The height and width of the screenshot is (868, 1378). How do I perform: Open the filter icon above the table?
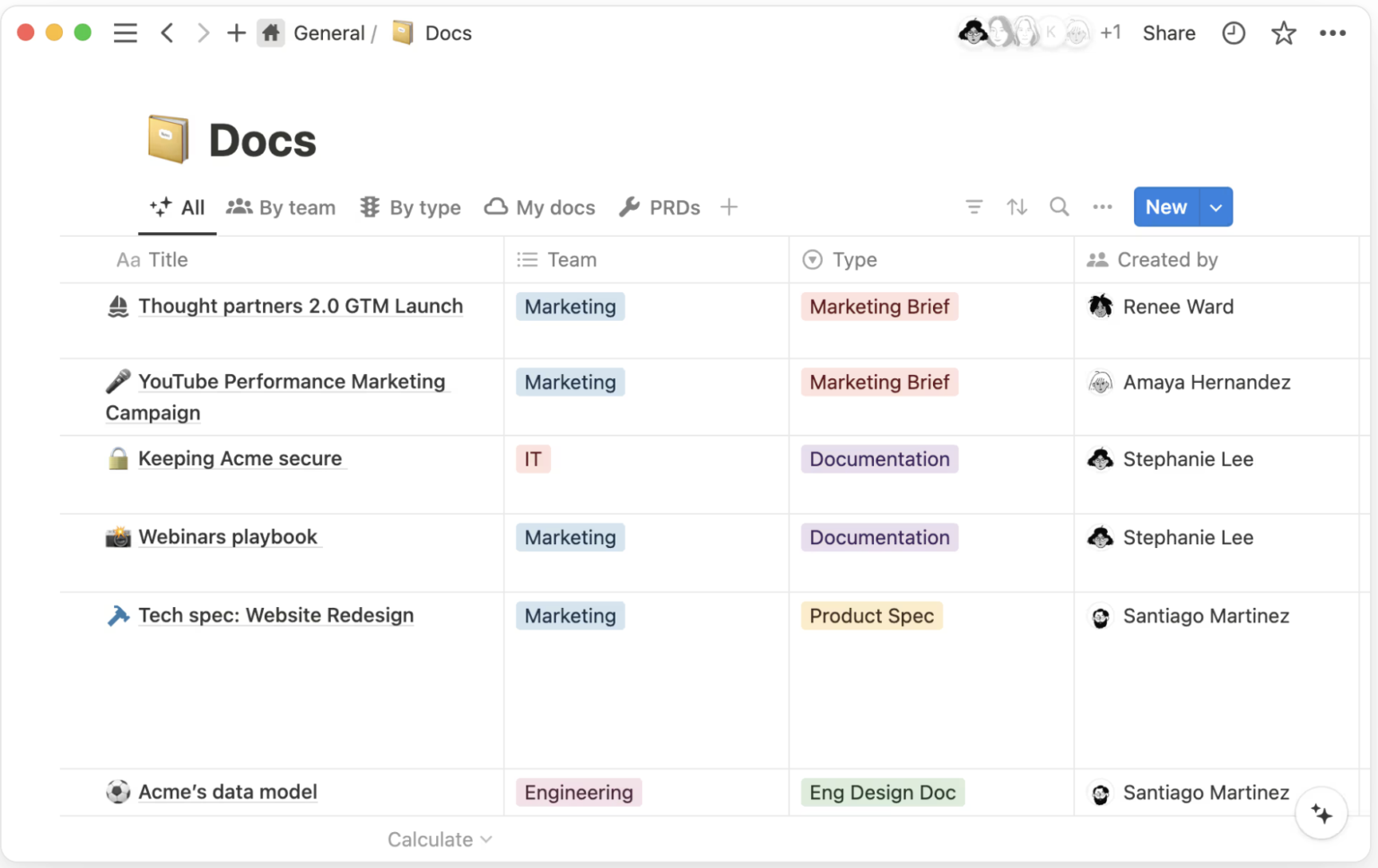pos(973,206)
